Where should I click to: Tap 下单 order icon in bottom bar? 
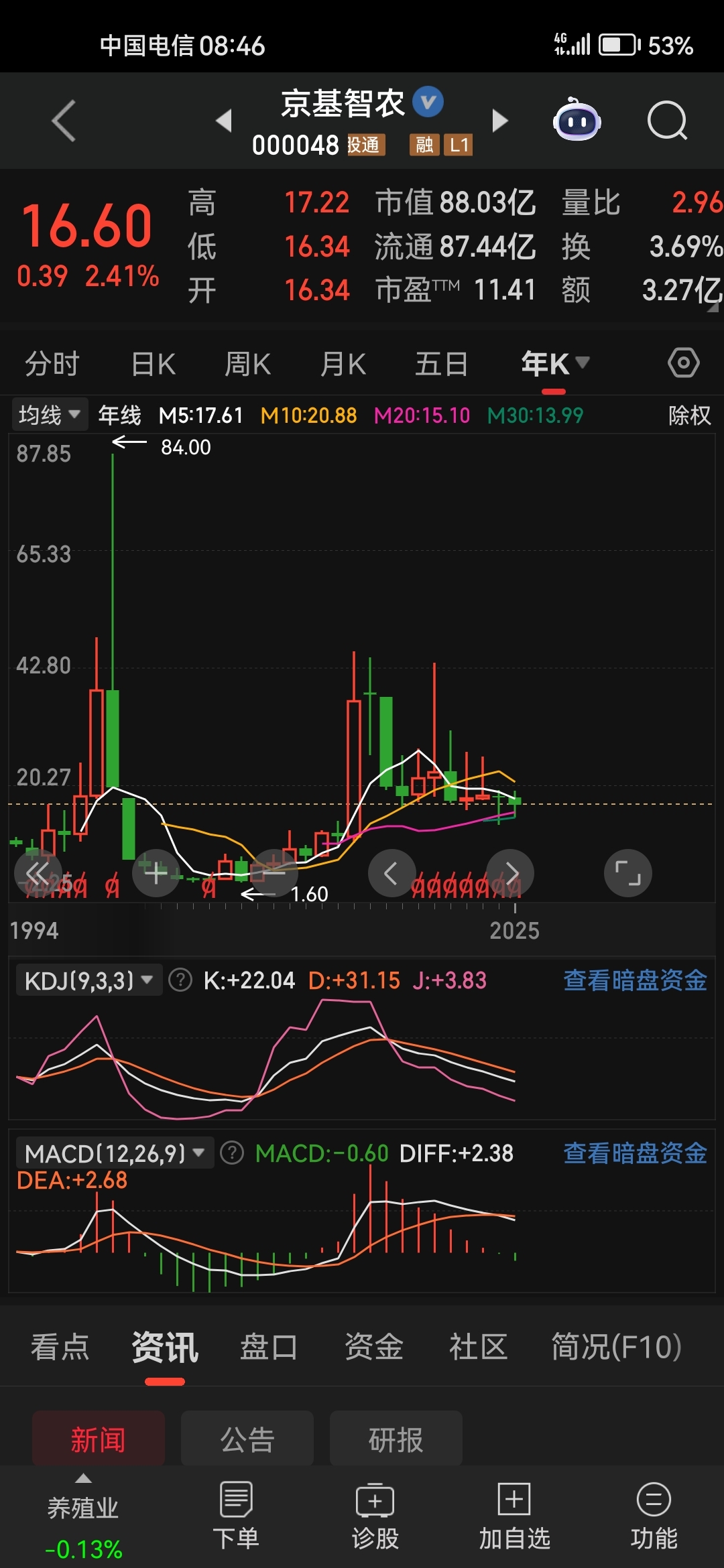click(236, 1515)
